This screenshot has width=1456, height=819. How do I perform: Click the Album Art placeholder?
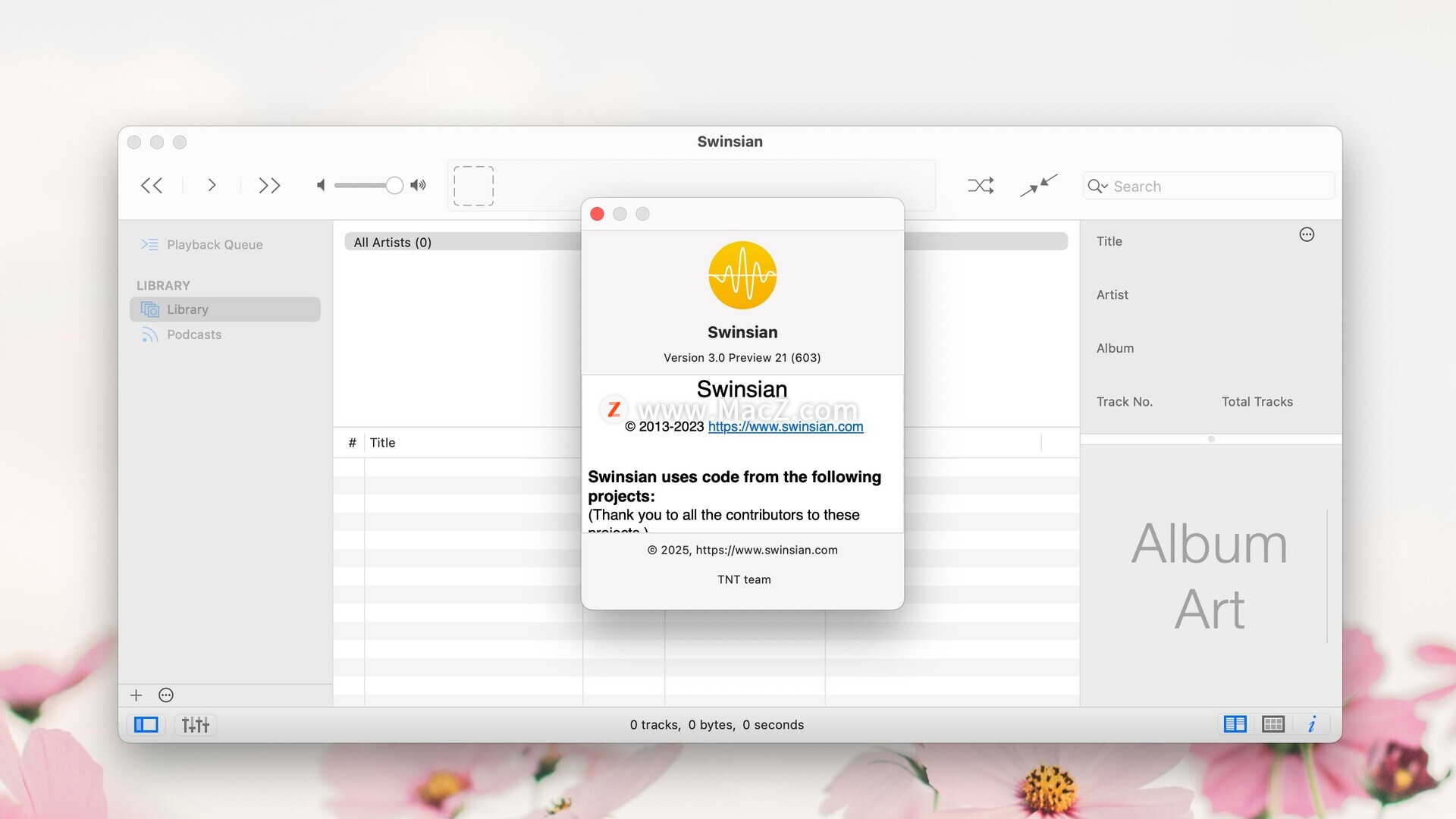[x=1210, y=576]
